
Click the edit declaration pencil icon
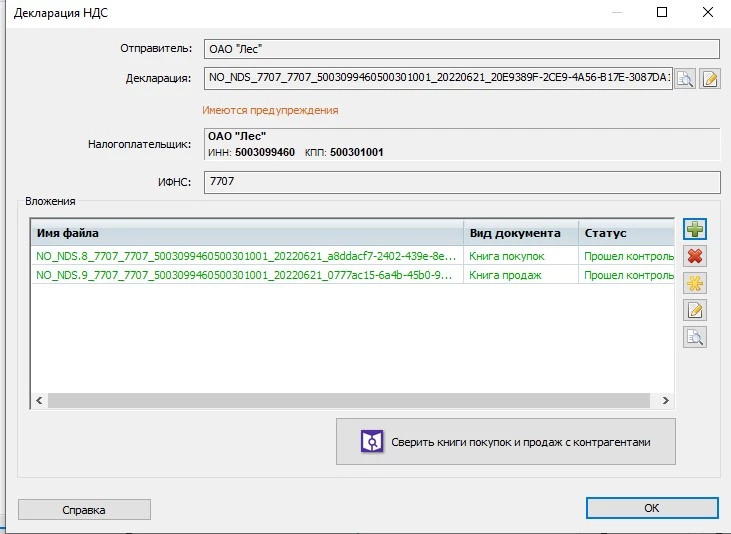click(x=710, y=80)
